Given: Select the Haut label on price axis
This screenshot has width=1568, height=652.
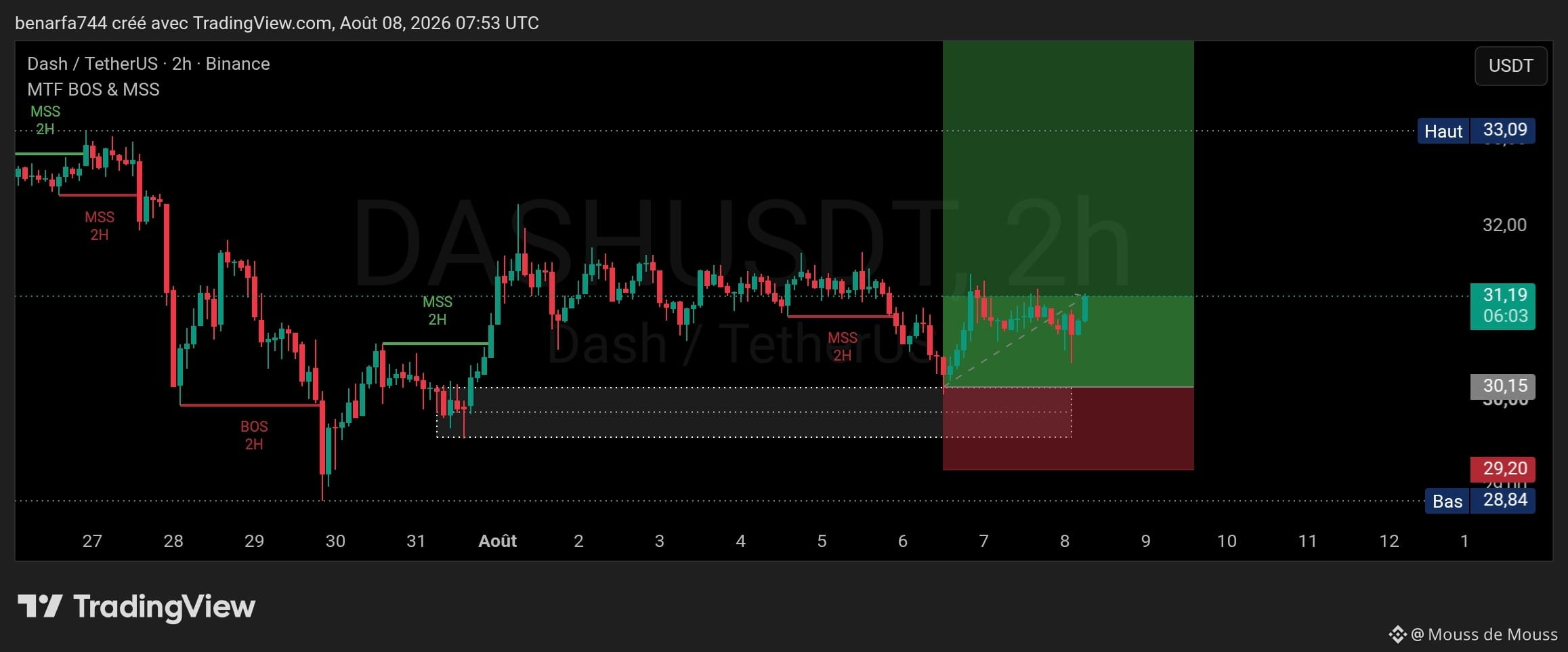Looking at the screenshot, I should [1443, 131].
